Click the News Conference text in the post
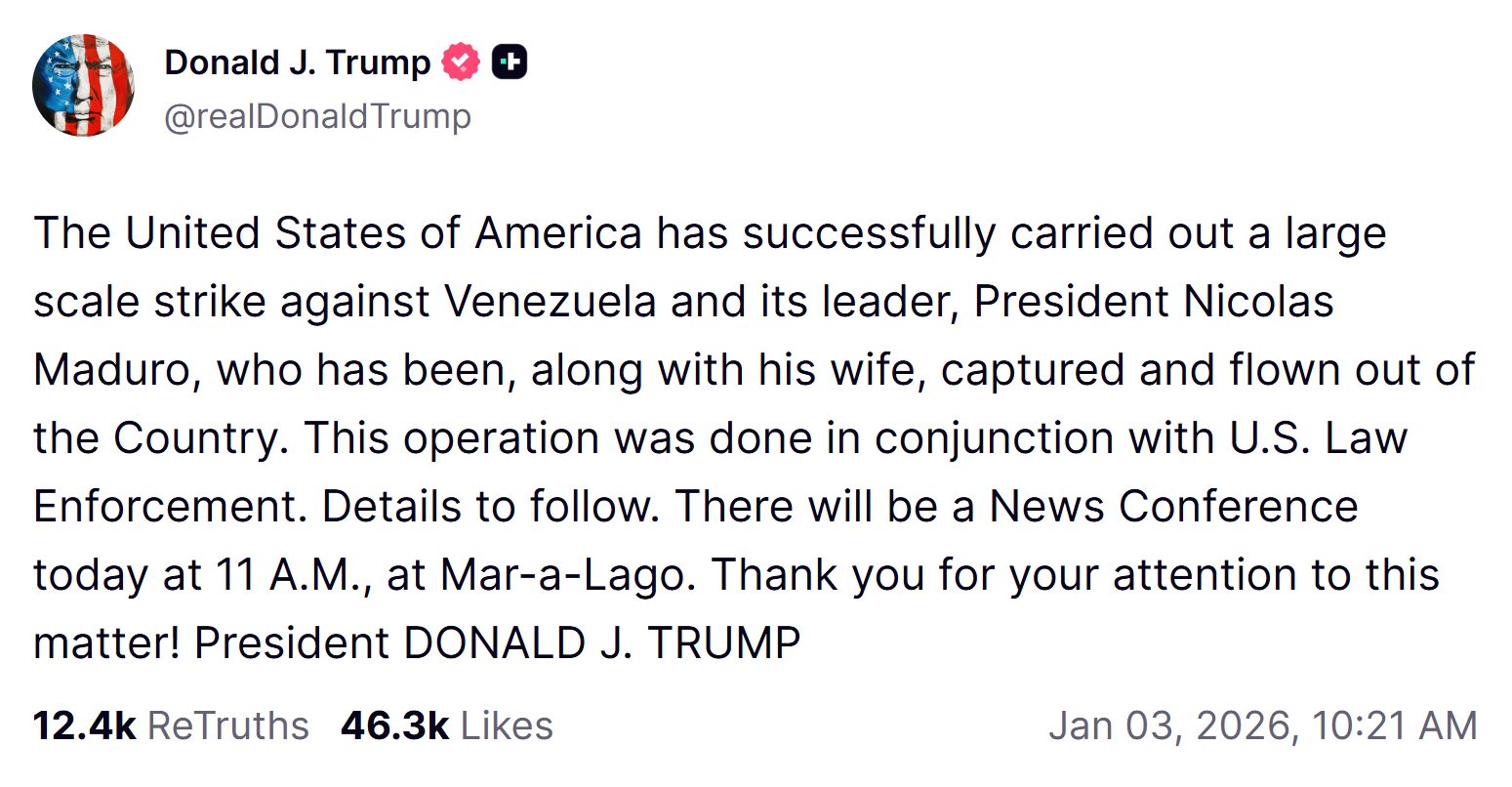Viewport: 1512px width, 787px height. tap(1173, 507)
